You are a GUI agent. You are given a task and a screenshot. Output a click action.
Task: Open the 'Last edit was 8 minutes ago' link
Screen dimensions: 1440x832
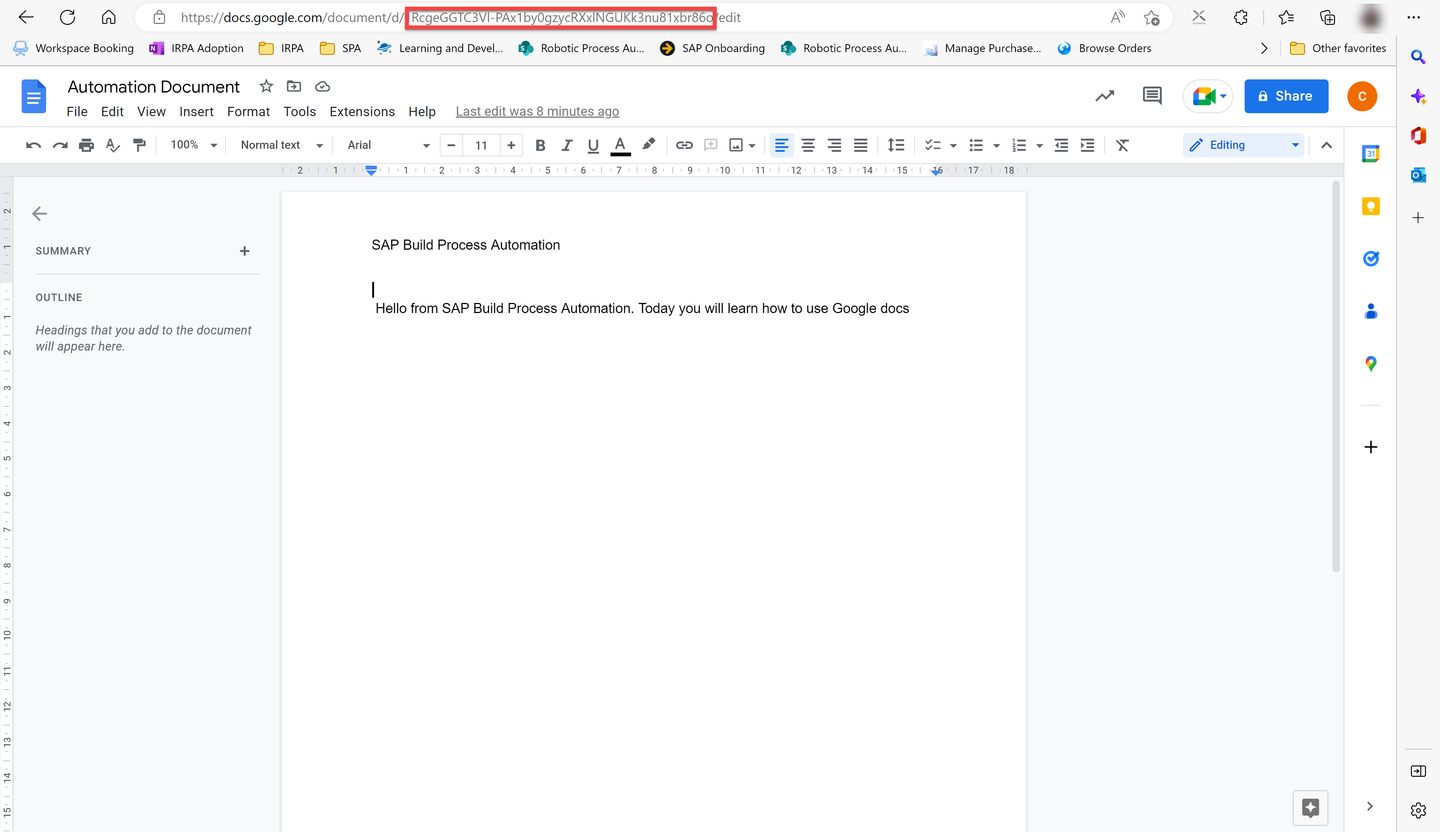[x=537, y=112]
